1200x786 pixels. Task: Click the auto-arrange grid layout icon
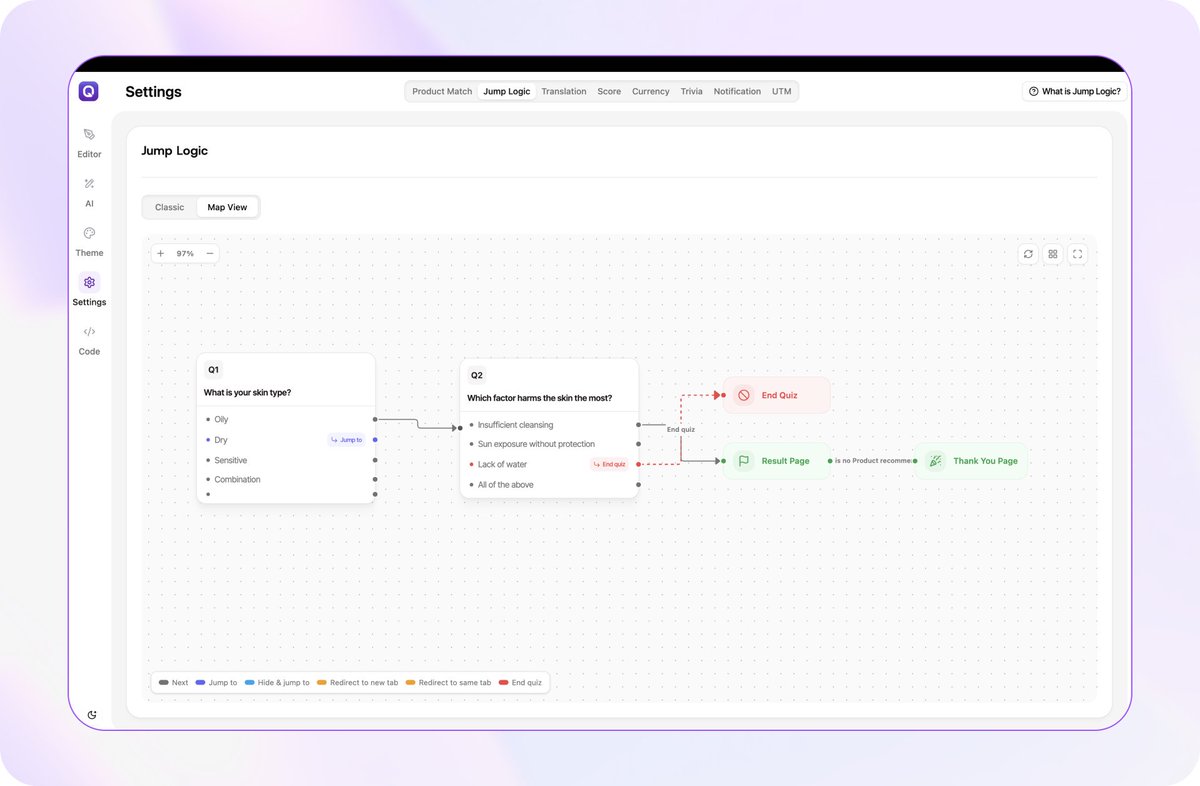[x=1053, y=254]
